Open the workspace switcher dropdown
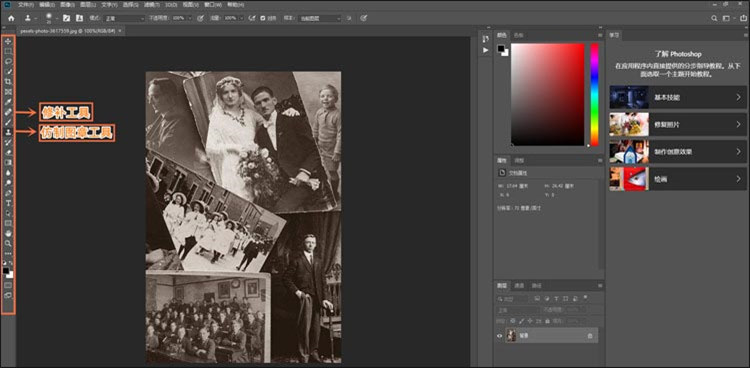The image size is (750, 368). (x=728, y=18)
